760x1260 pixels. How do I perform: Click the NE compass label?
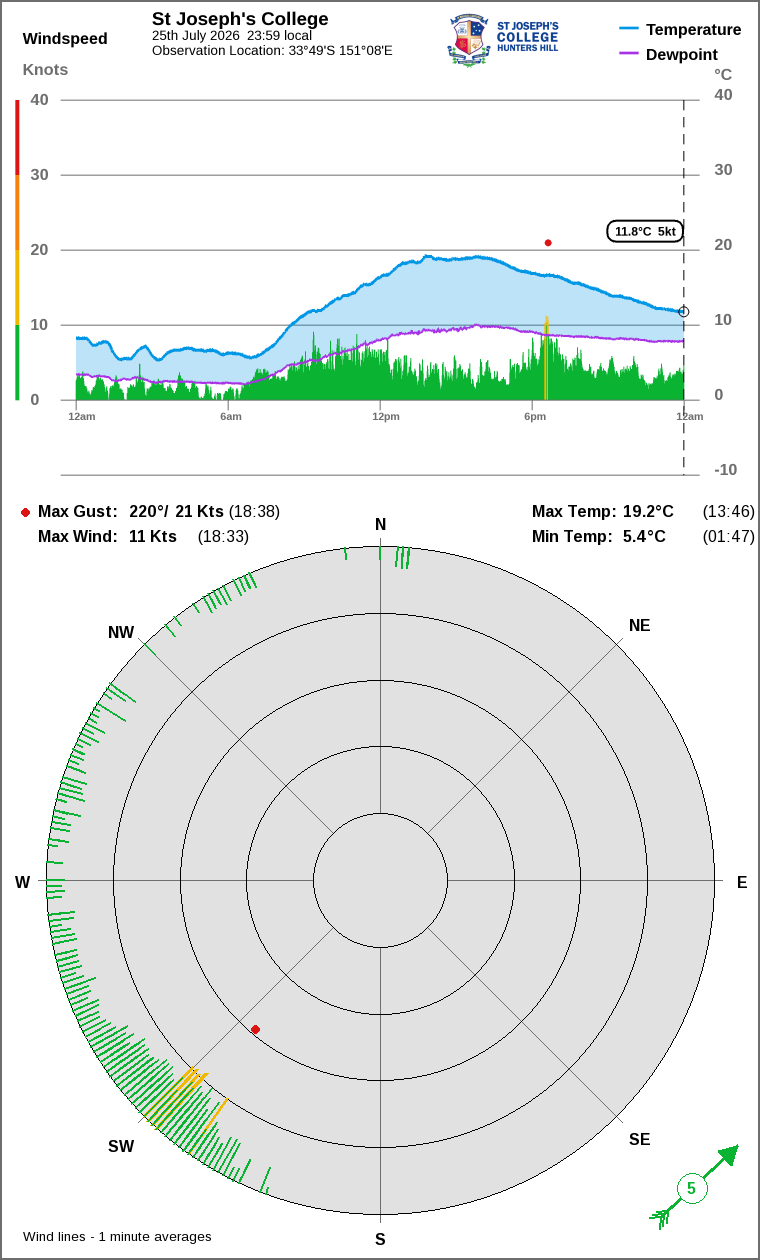[639, 626]
